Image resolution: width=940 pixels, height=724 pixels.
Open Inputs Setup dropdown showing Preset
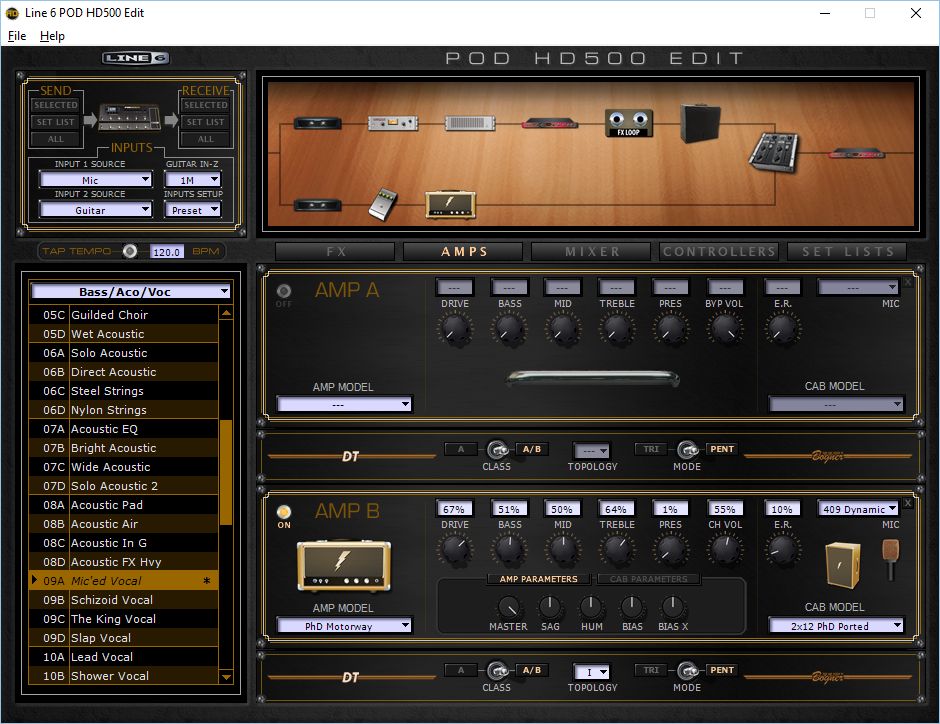(x=192, y=210)
